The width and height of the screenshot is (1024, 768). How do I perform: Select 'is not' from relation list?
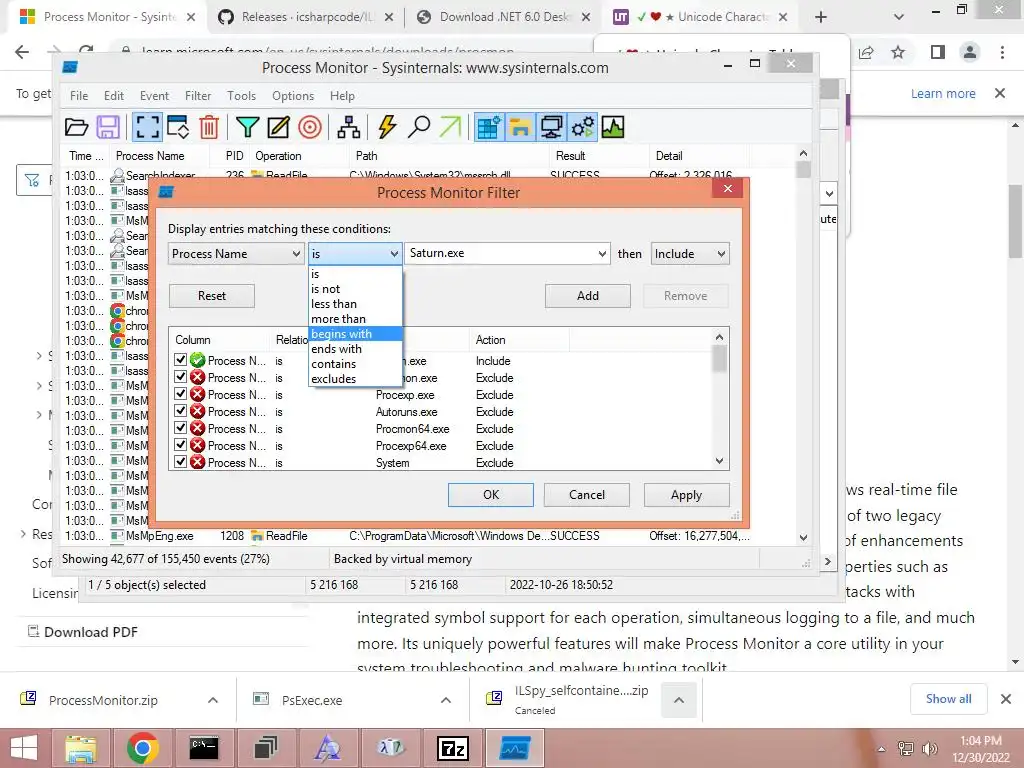(355, 289)
